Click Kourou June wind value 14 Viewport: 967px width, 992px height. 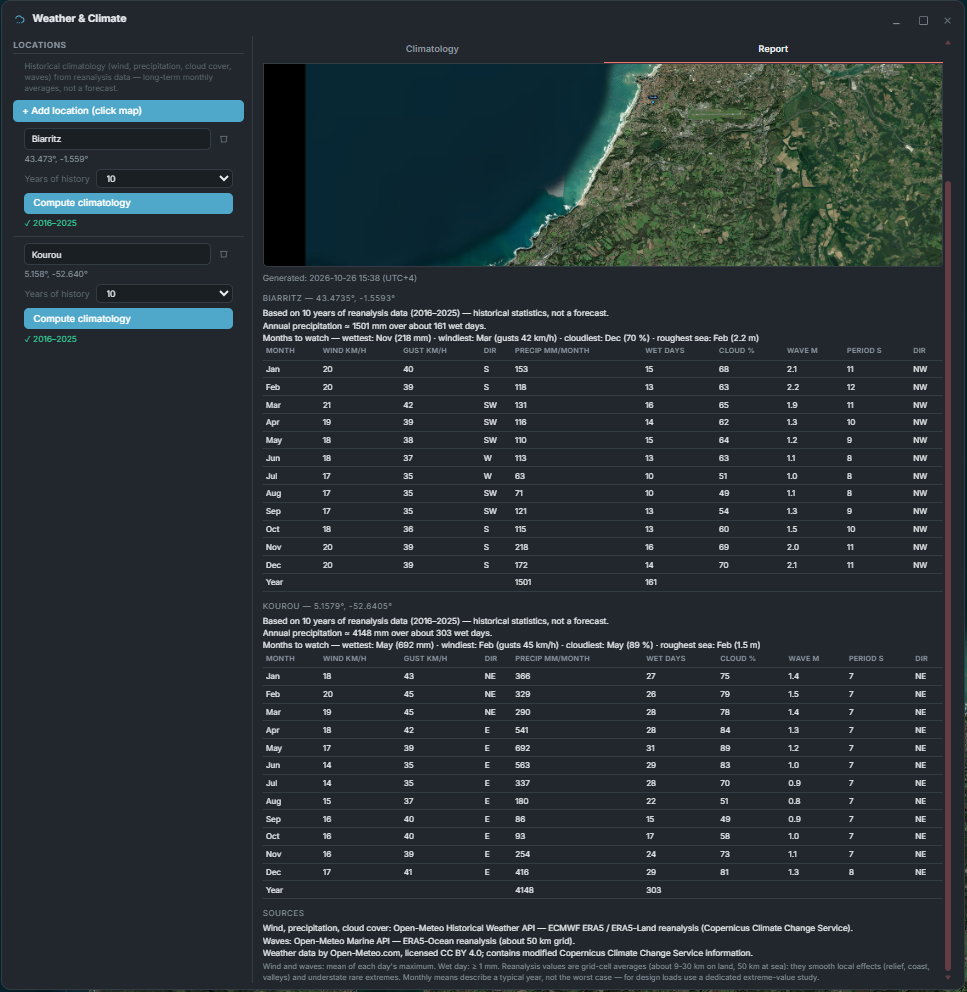pos(327,766)
